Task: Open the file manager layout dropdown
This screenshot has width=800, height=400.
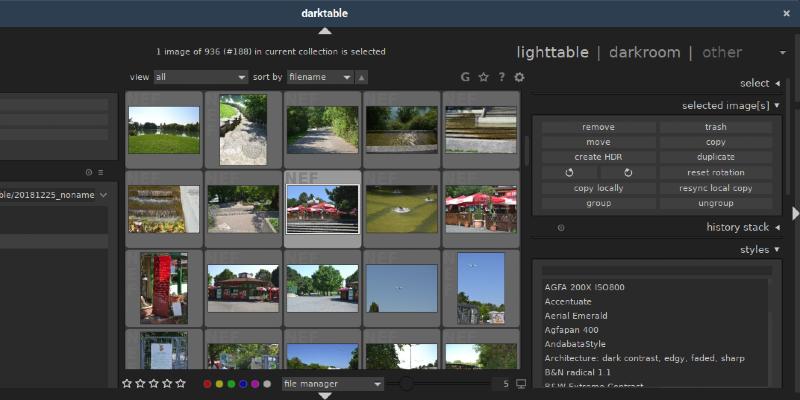Action: coord(333,384)
